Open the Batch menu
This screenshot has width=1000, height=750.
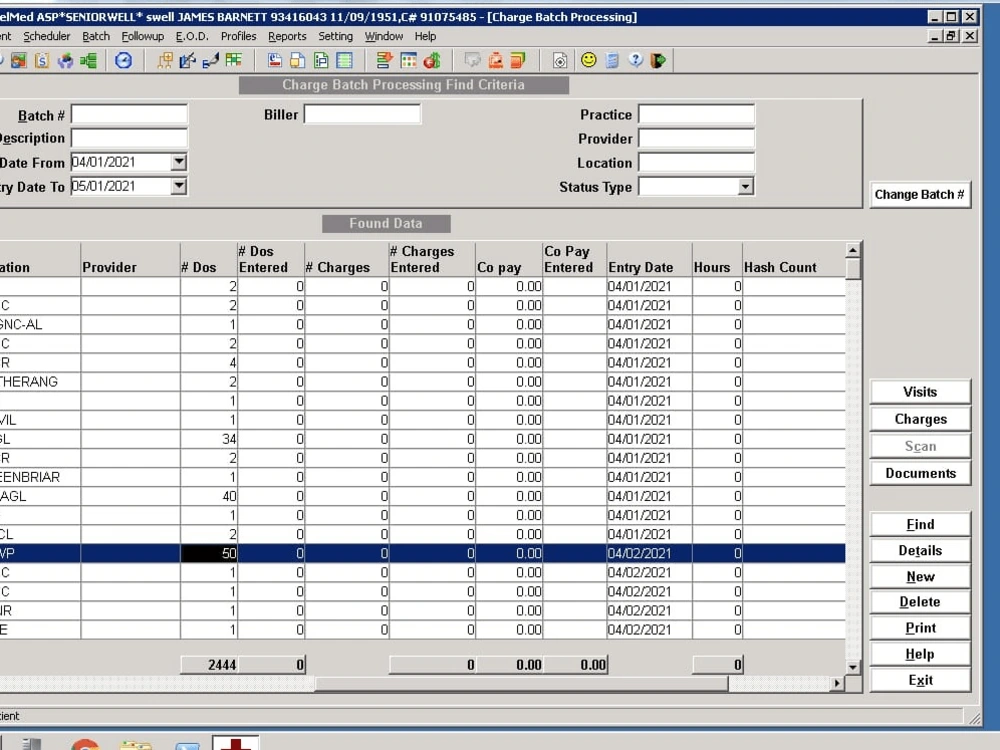[x=96, y=36]
